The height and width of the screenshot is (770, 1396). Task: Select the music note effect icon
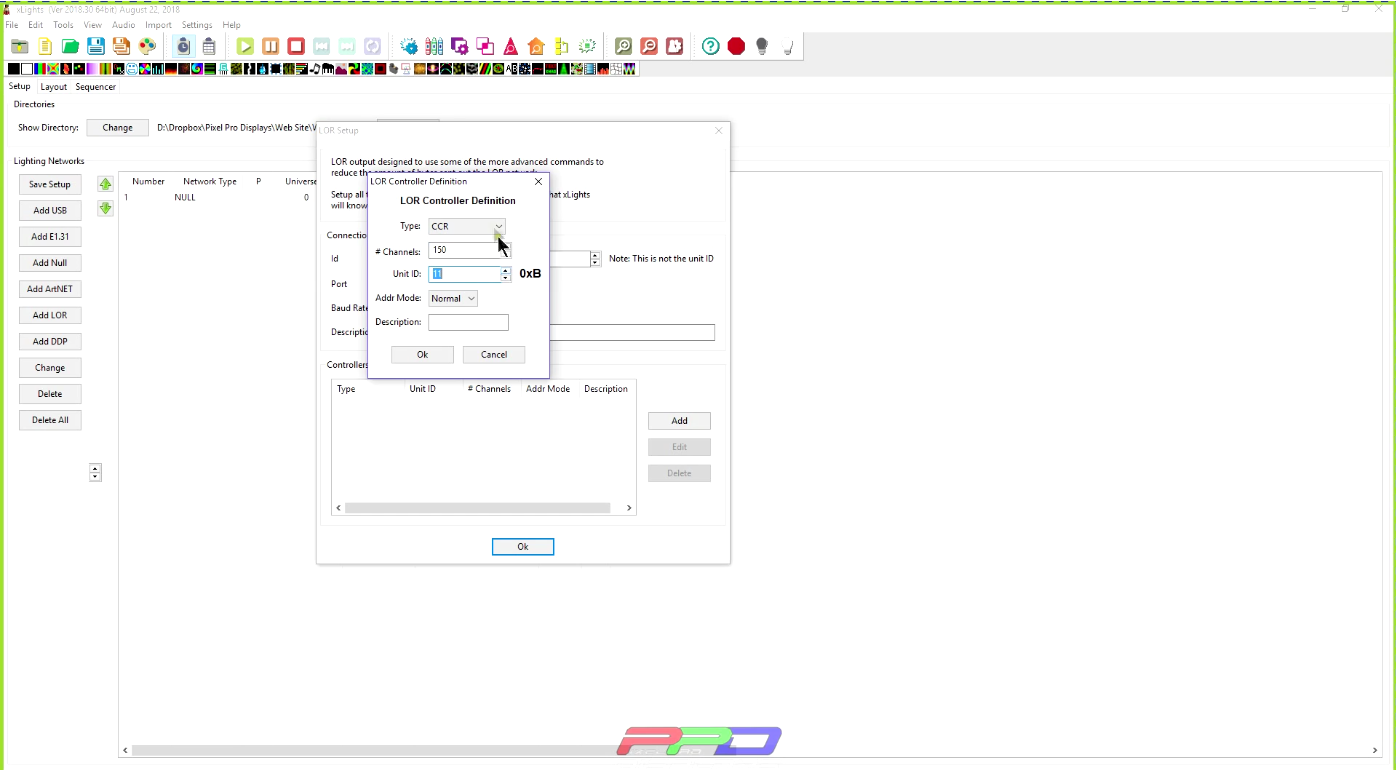[x=315, y=69]
